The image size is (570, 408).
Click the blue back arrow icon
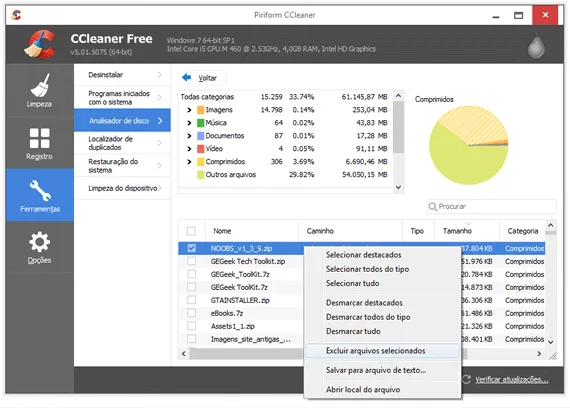[x=186, y=77]
